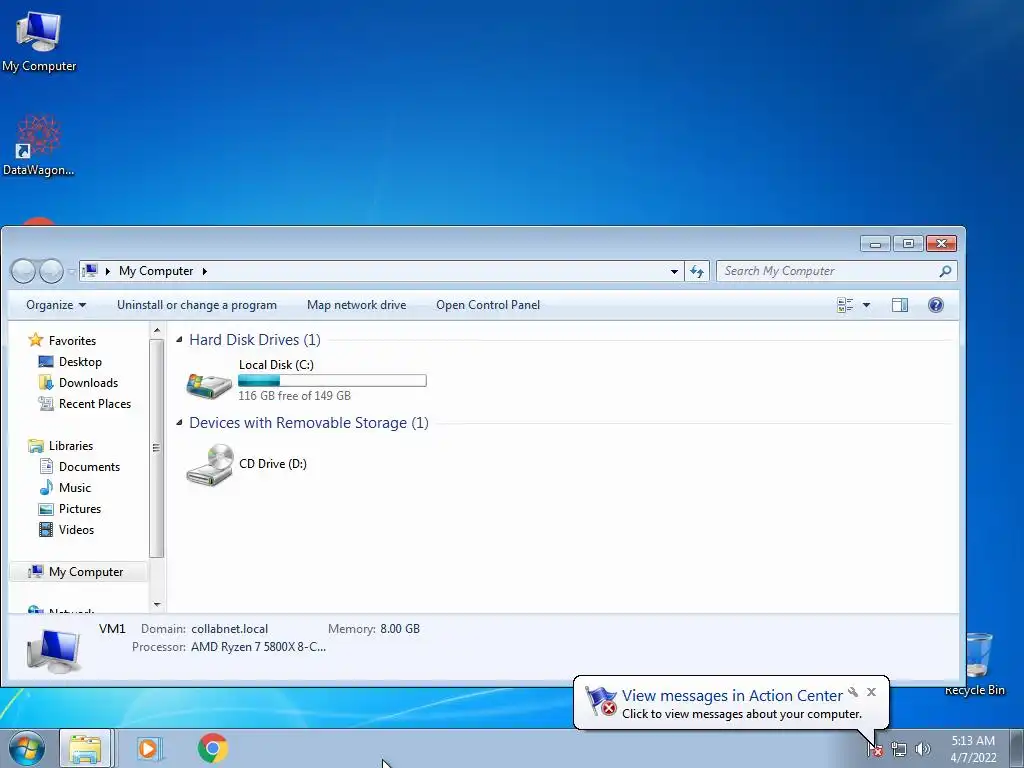
Task: Expand root breadcrumb arrow before My Computer
Action: point(108,271)
